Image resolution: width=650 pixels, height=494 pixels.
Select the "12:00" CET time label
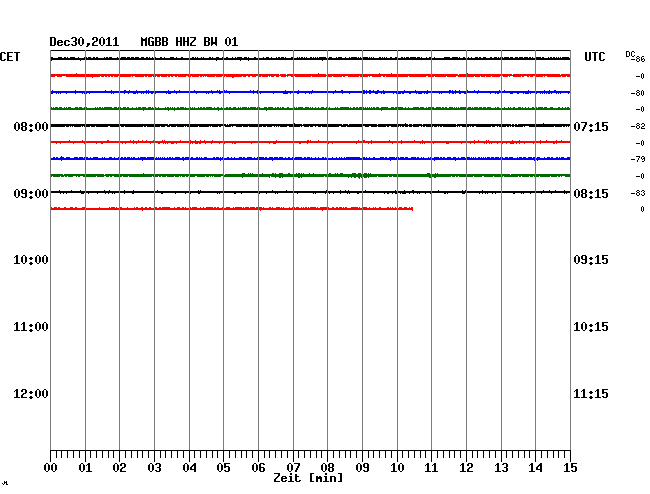(x=31, y=394)
